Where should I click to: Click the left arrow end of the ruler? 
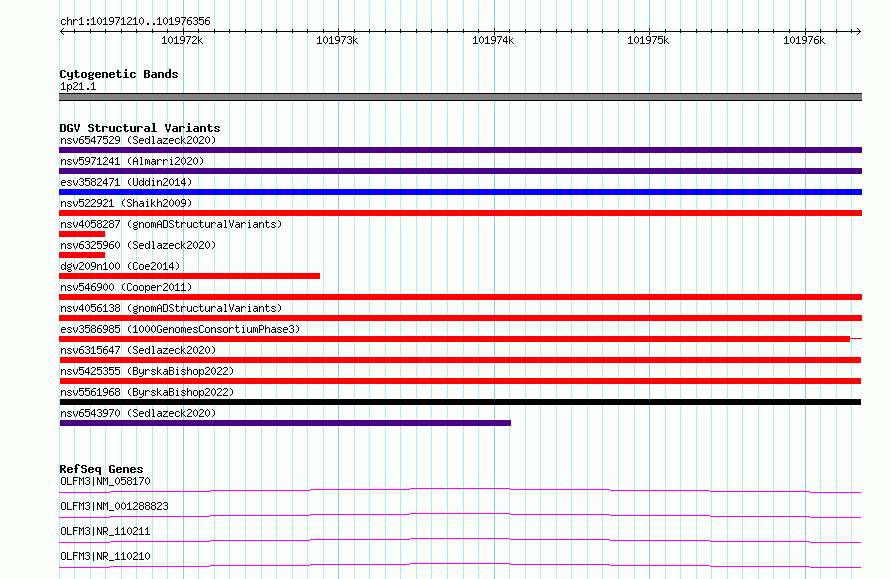(62, 31)
